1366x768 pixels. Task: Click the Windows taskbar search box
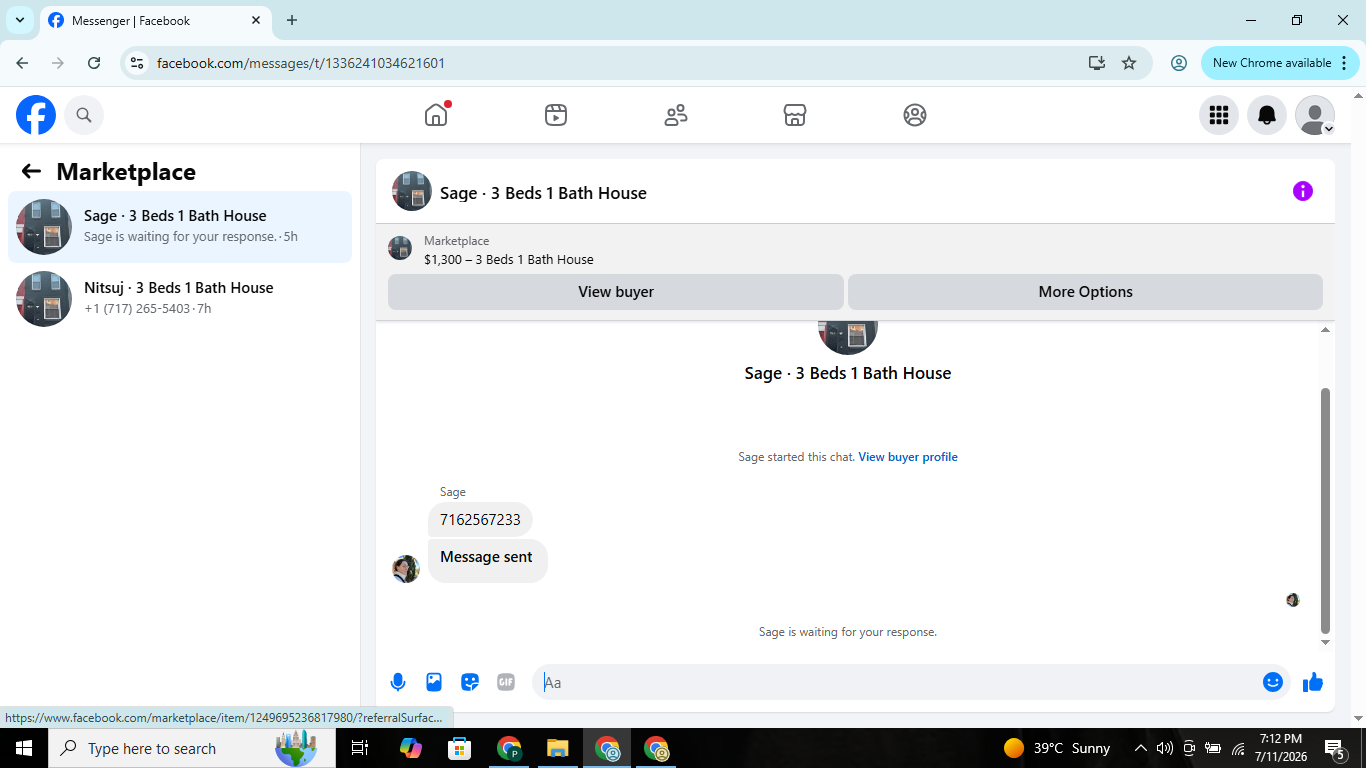(x=190, y=748)
